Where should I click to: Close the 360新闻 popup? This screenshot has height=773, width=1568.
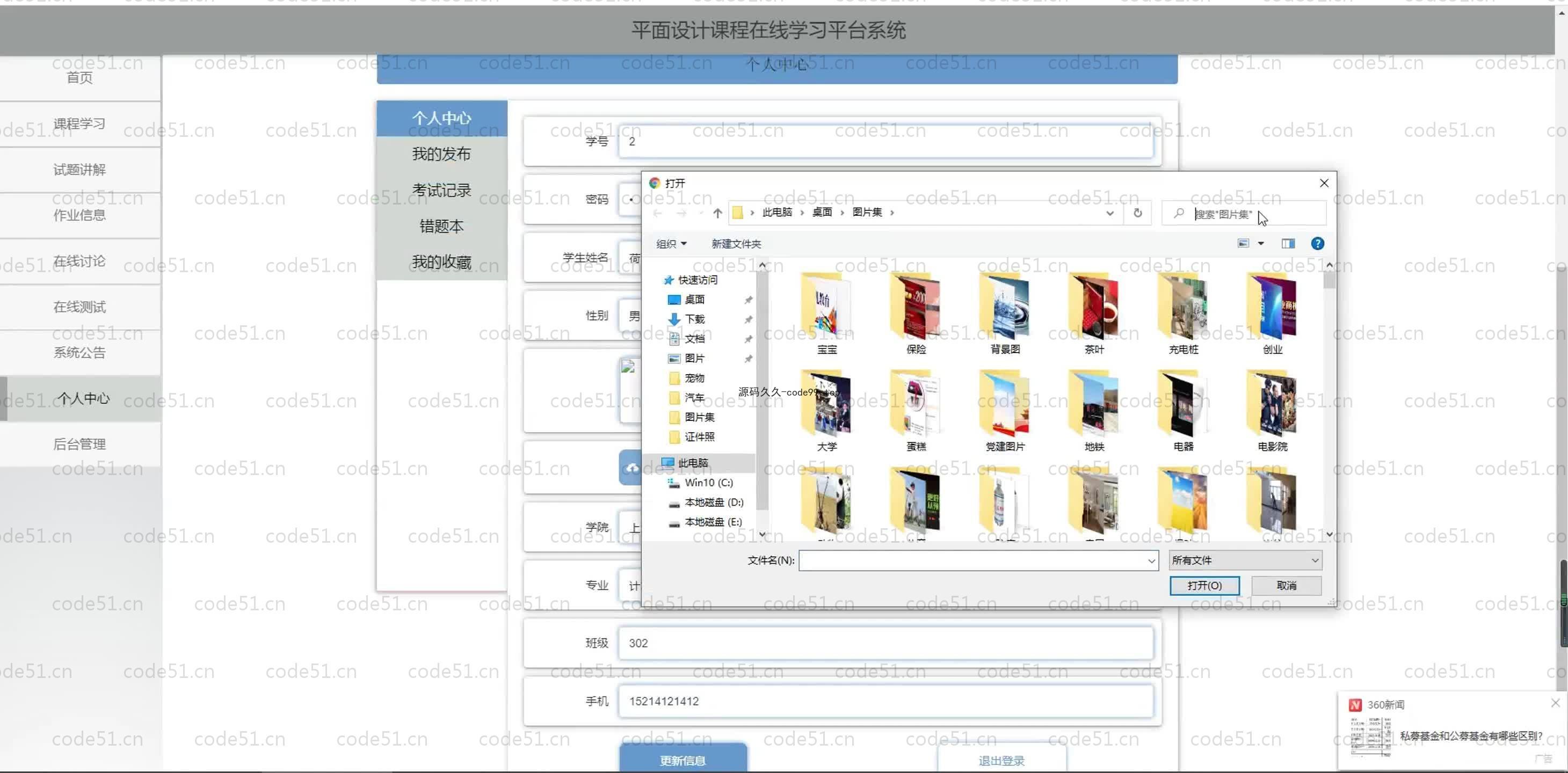pyautogui.click(x=1555, y=702)
